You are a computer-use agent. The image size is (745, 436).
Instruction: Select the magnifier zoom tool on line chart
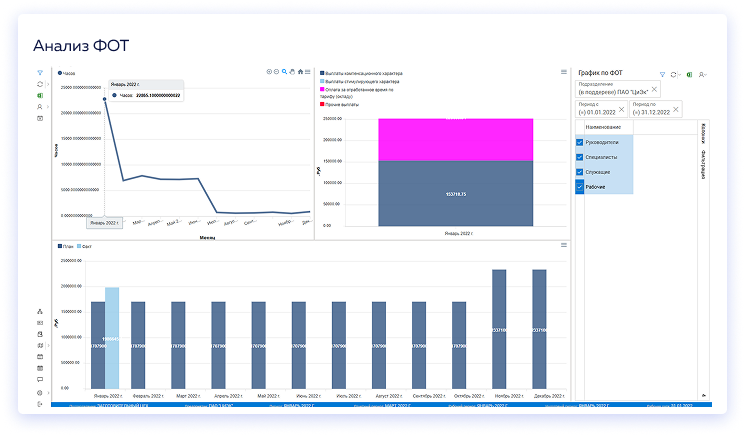(285, 72)
